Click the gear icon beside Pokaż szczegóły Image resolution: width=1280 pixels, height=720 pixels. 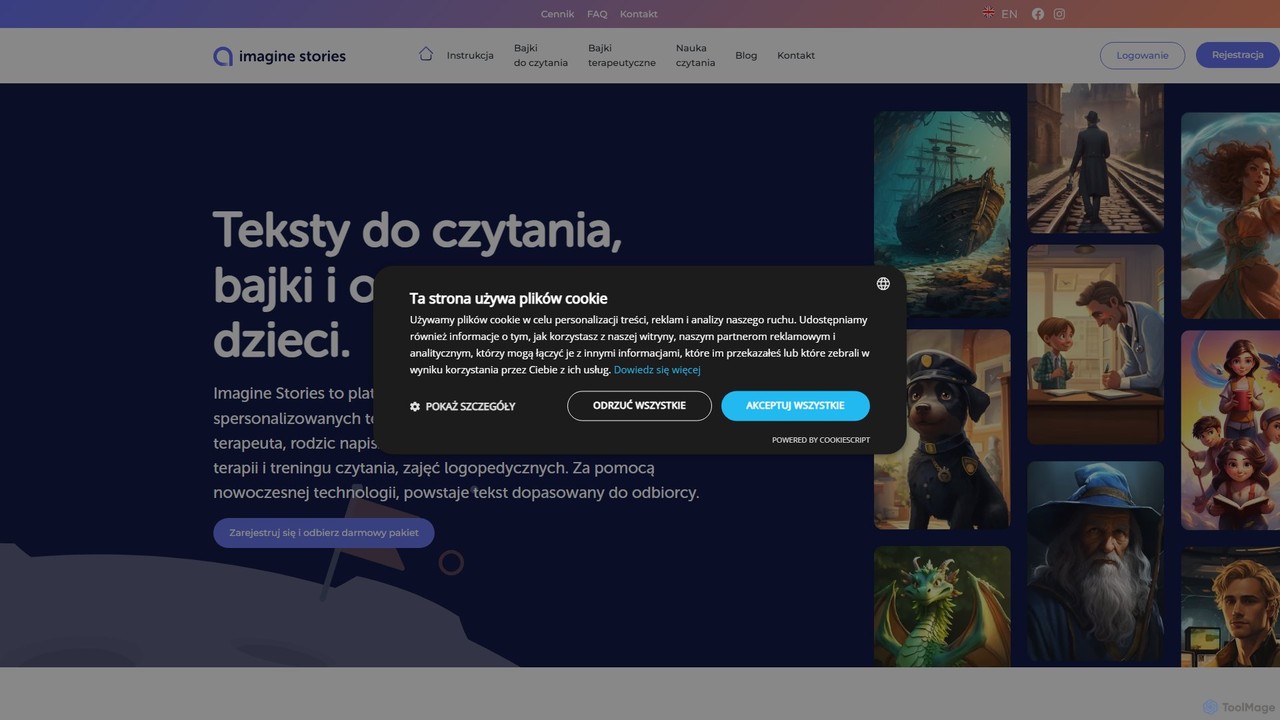tap(415, 407)
